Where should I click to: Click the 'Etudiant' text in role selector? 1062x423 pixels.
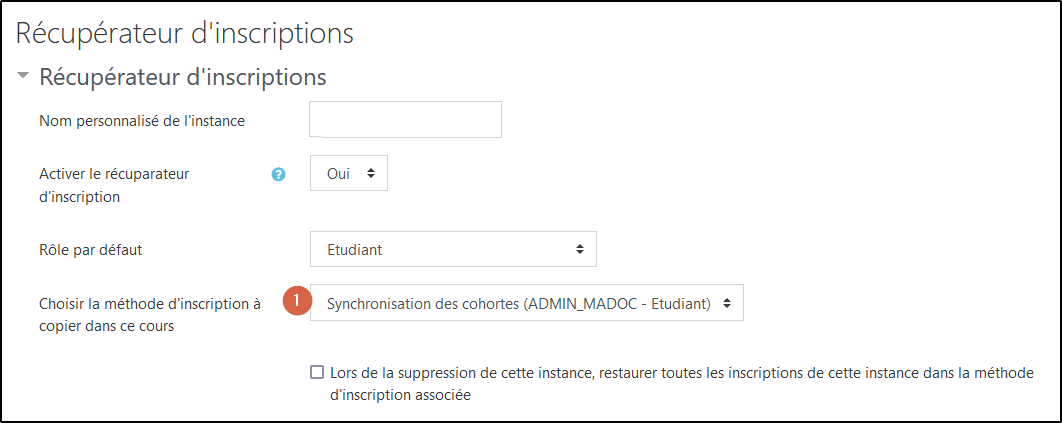[355, 250]
